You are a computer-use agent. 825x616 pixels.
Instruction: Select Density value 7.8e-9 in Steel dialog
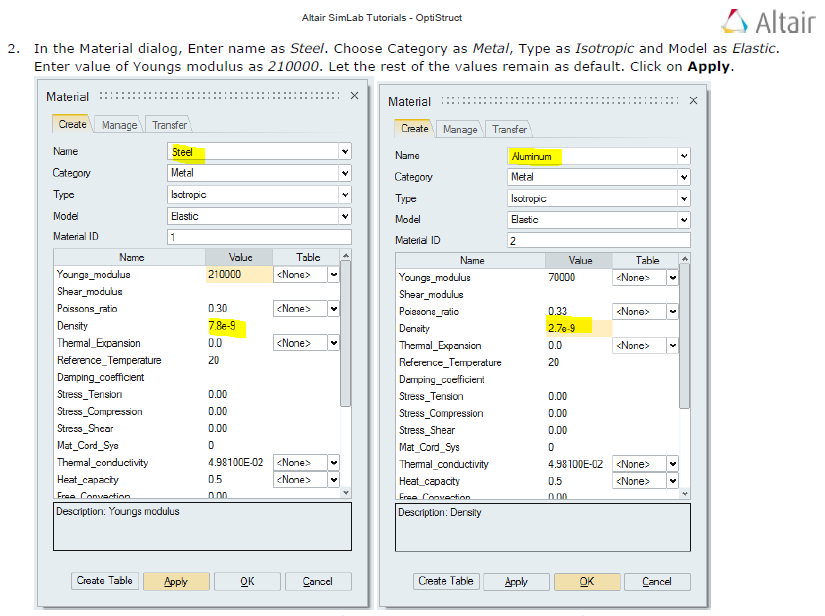click(222, 326)
